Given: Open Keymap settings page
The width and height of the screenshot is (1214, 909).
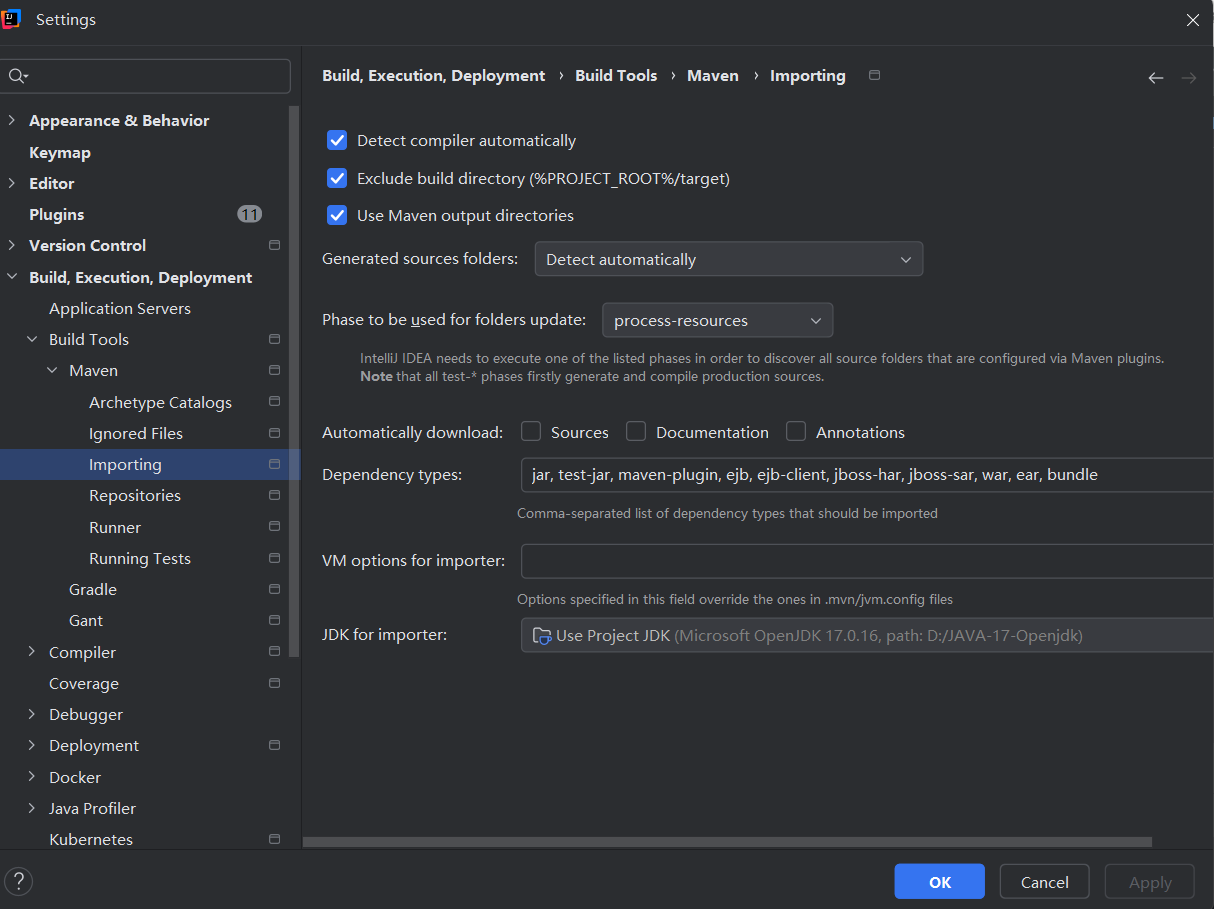Looking at the screenshot, I should coord(60,152).
